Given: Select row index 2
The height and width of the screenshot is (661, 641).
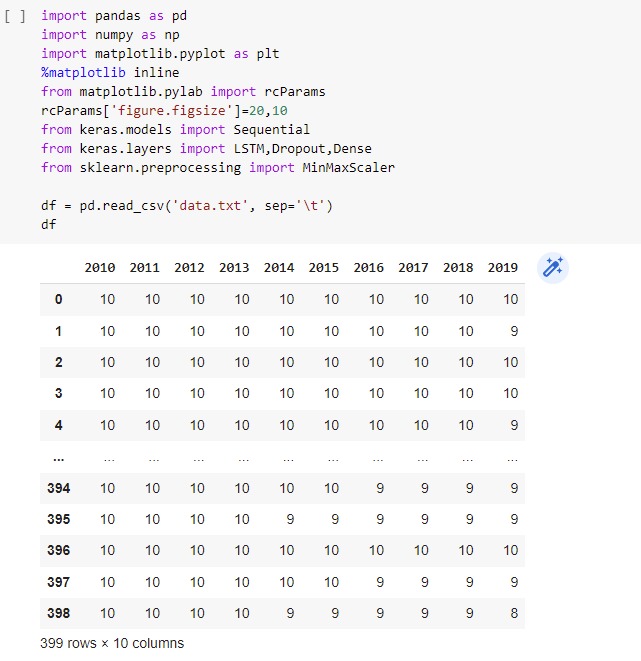Looking at the screenshot, I should [59, 362].
